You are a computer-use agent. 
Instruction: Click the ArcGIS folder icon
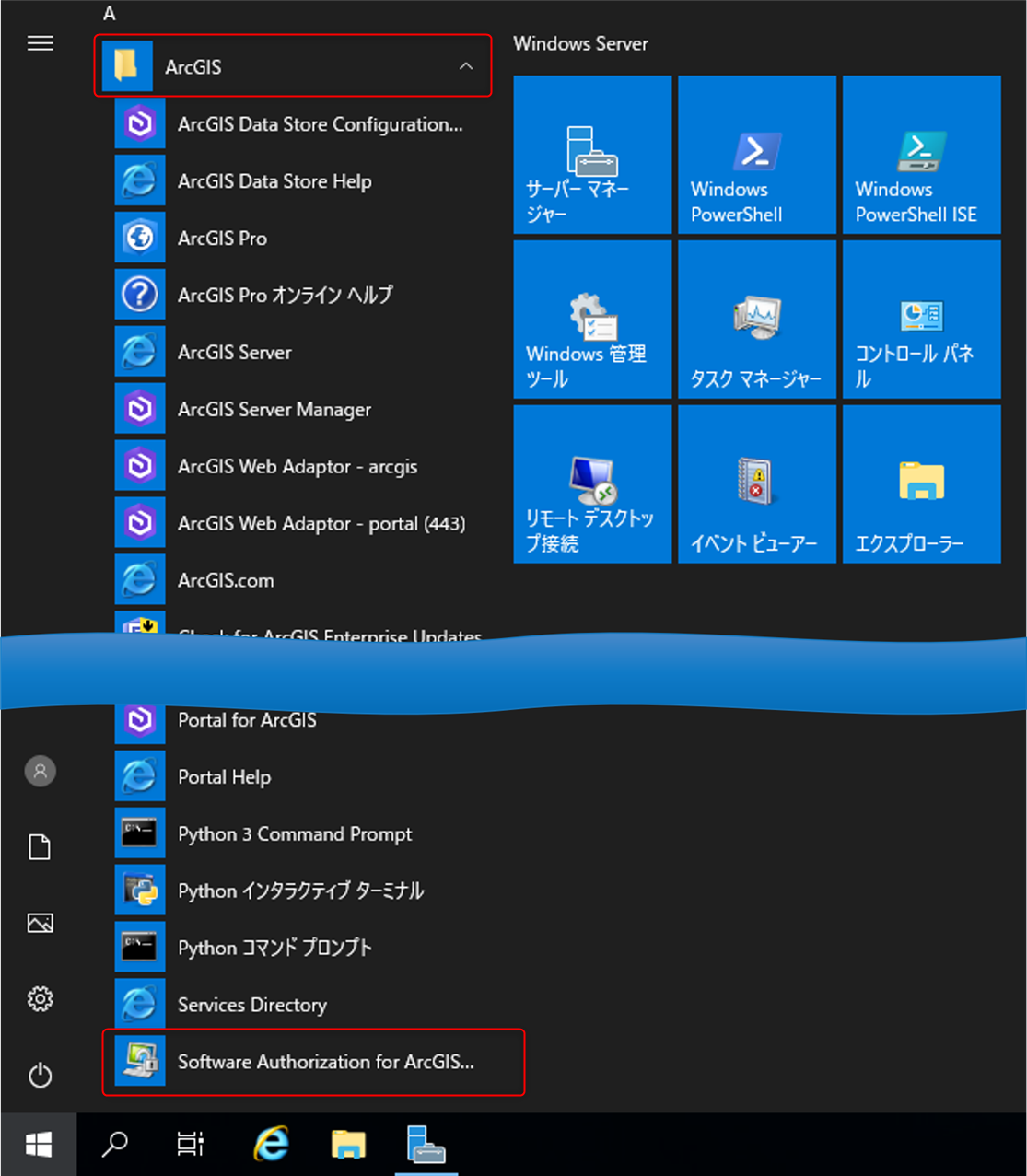(127, 66)
